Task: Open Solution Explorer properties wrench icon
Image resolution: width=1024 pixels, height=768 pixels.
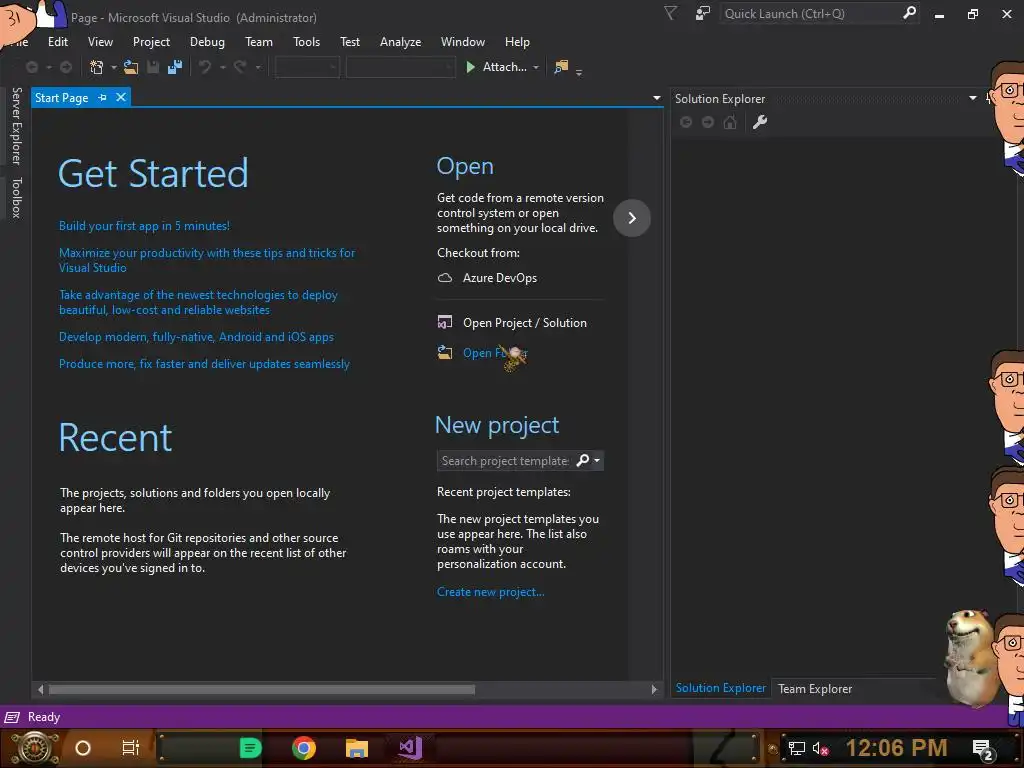Action: pos(760,122)
